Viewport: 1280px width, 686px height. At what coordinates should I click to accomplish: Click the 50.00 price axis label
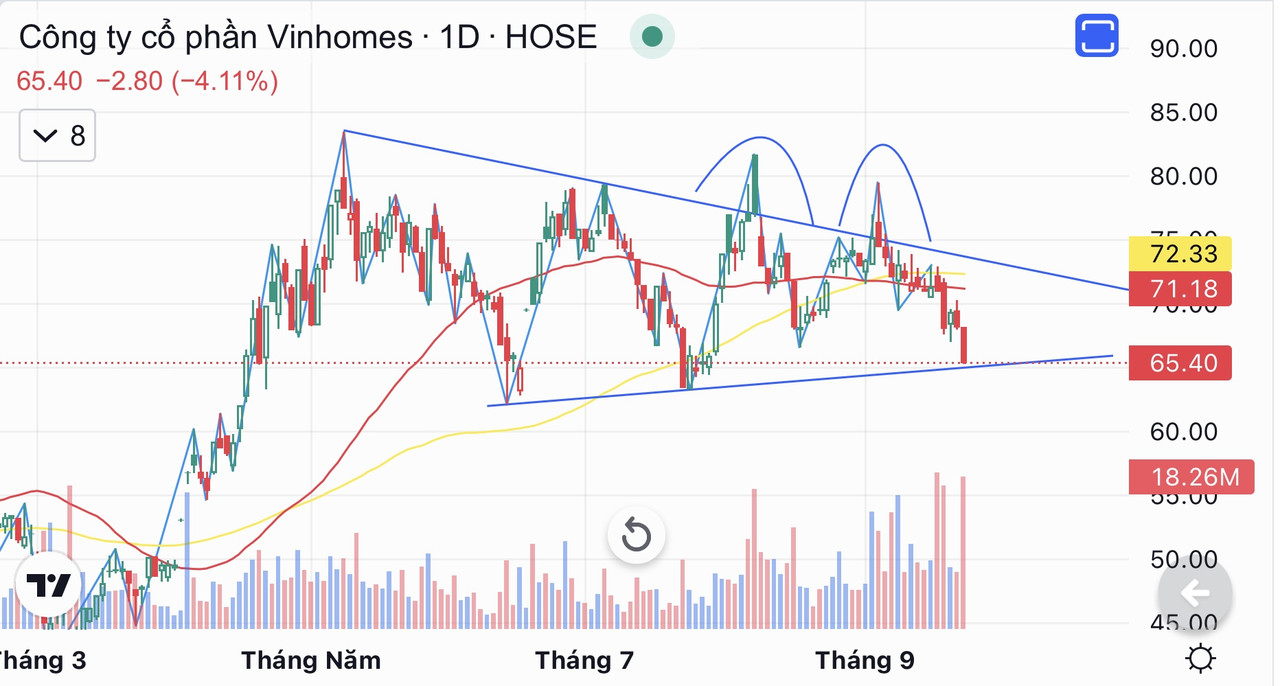[1183, 560]
